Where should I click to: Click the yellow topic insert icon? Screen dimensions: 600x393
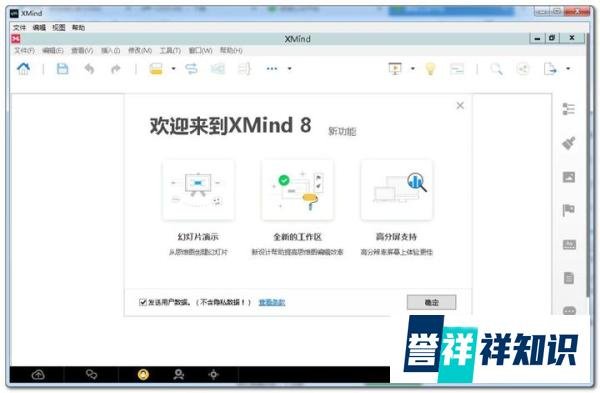[x=156, y=69]
